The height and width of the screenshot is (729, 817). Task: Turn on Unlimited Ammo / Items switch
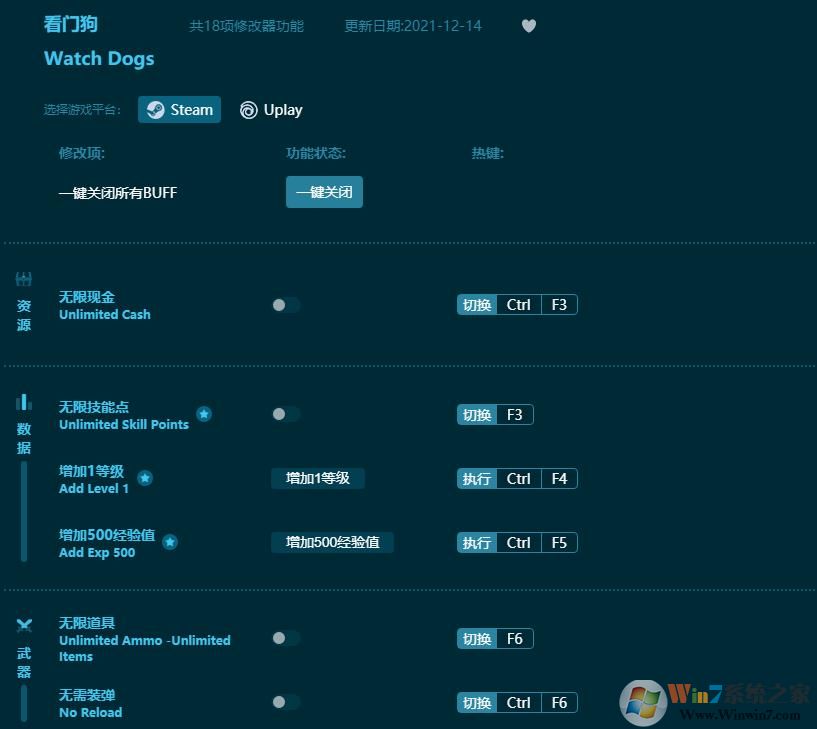click(286, 638)
